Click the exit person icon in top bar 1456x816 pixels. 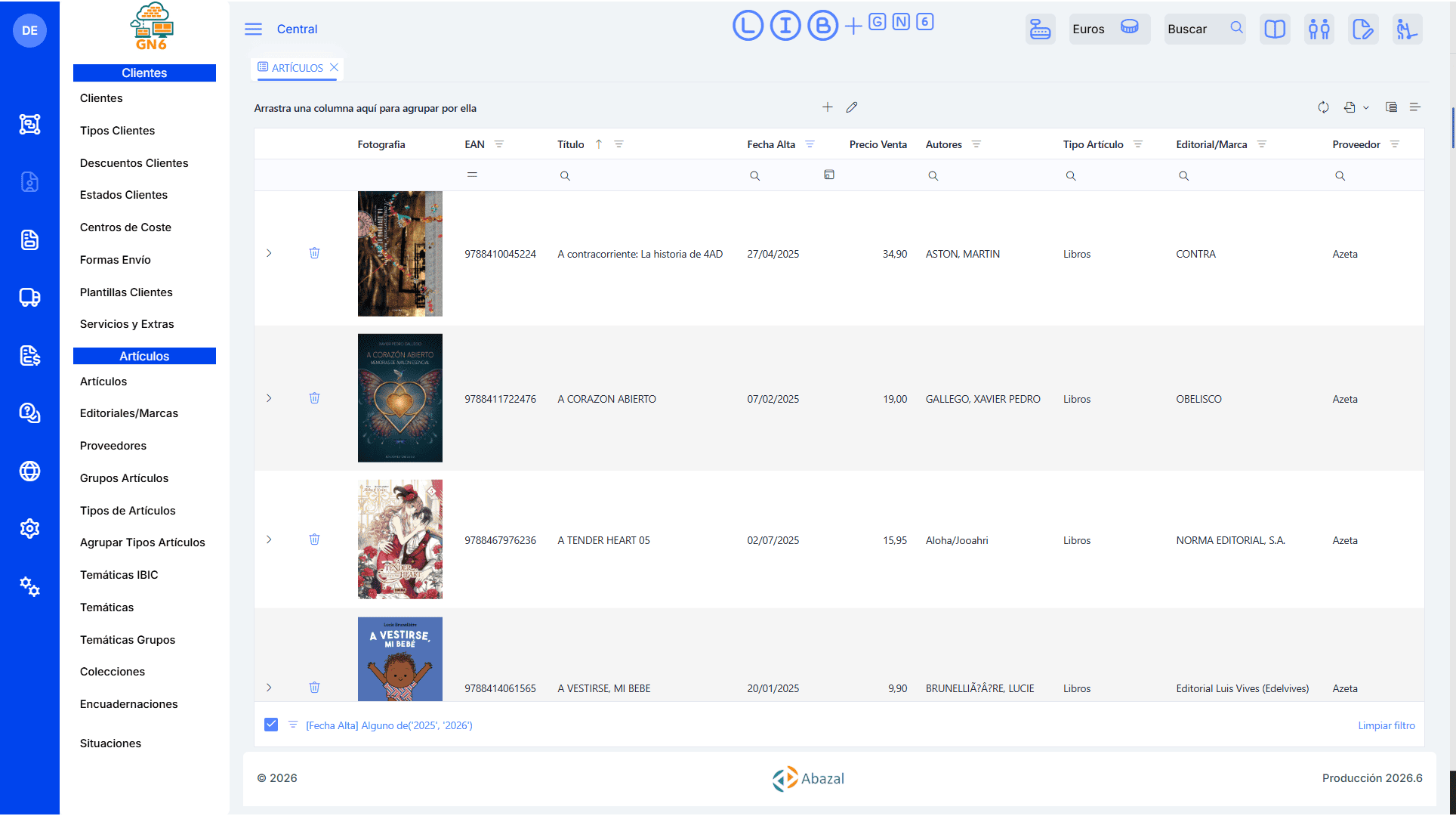[x=1407, y=29]
